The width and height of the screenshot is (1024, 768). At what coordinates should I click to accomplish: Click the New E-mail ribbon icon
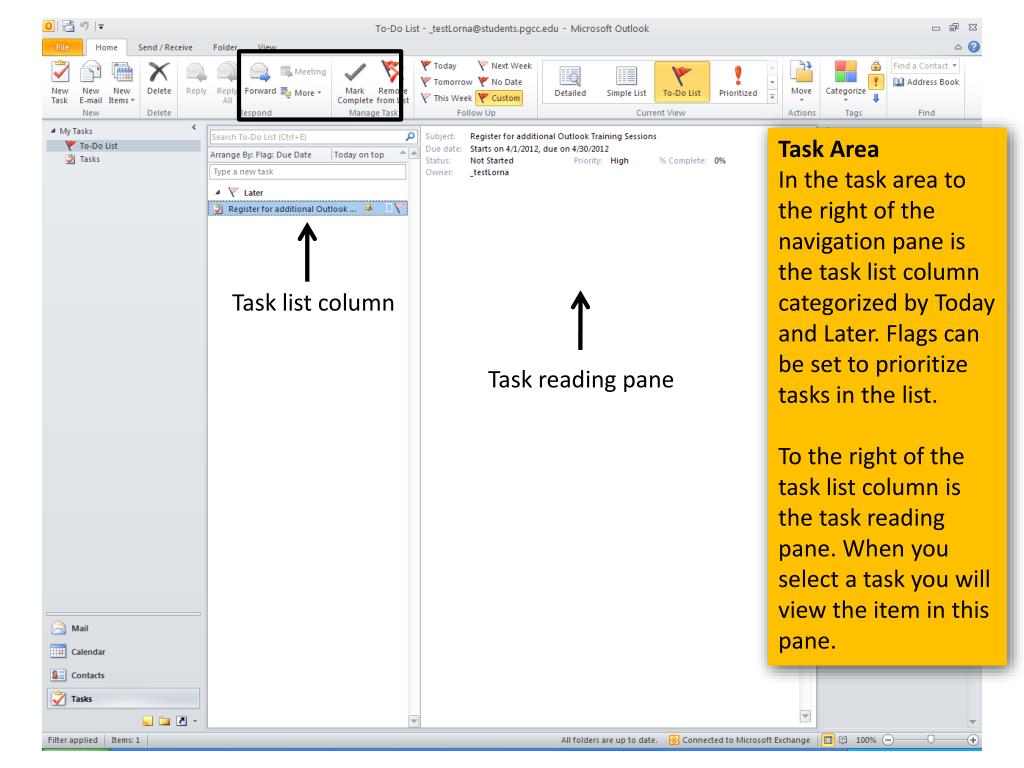click(x=90, y=82)
